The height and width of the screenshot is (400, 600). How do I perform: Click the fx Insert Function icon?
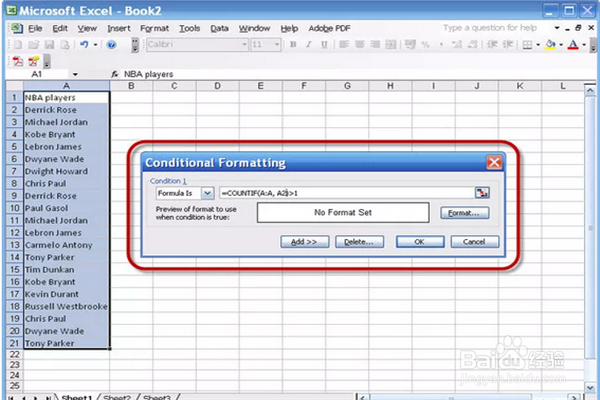point(114,74)
